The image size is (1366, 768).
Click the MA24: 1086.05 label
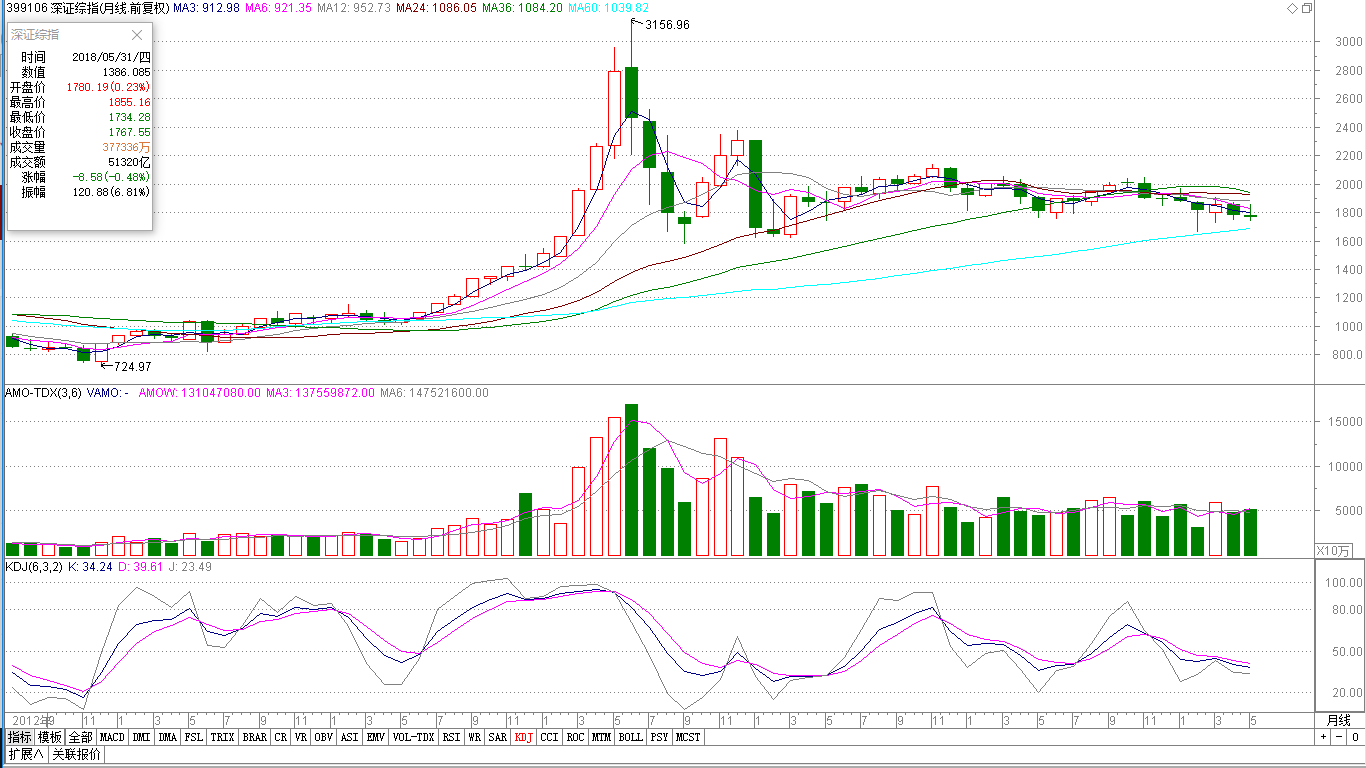(x=436, y=8)
